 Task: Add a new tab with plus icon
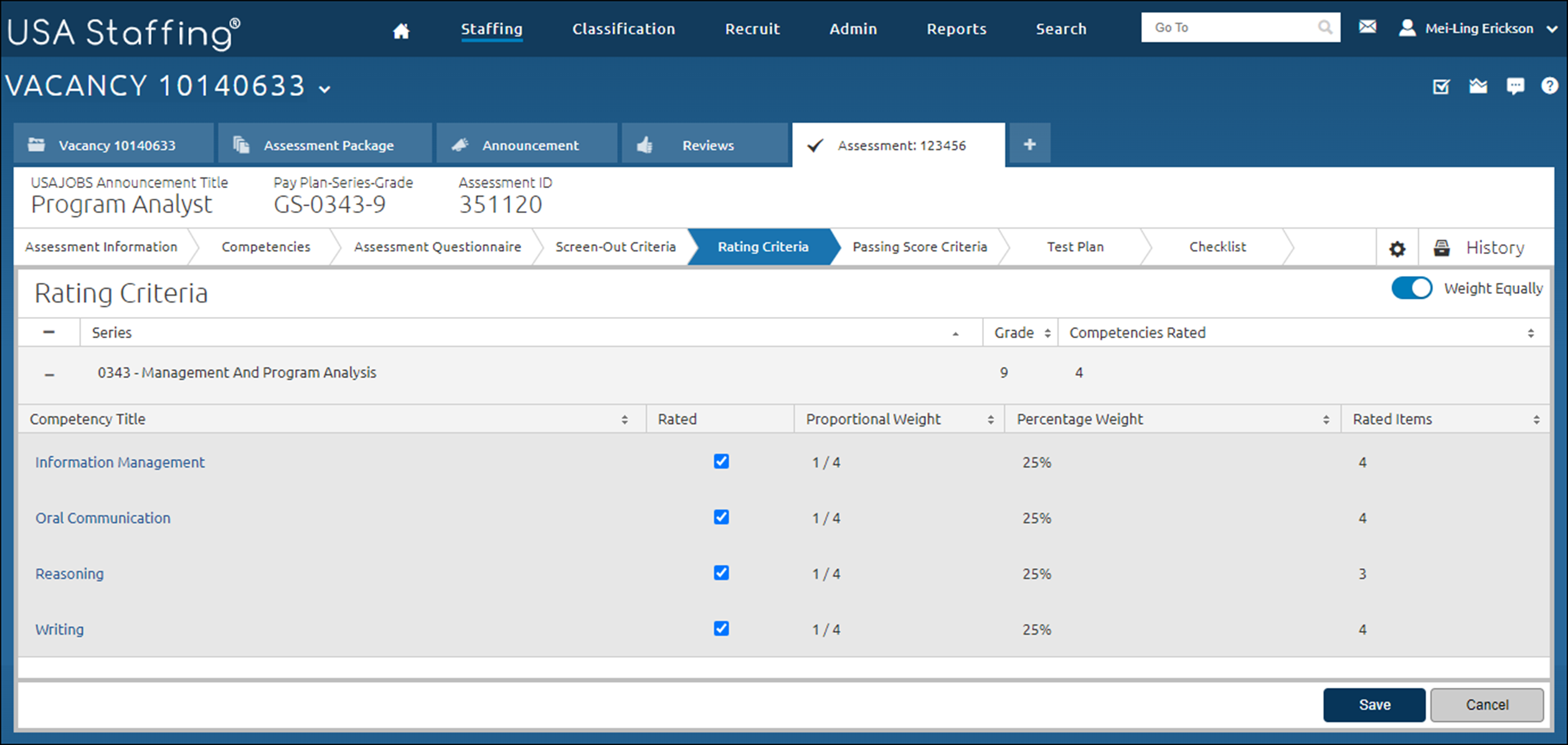(x=1030, y=145)
